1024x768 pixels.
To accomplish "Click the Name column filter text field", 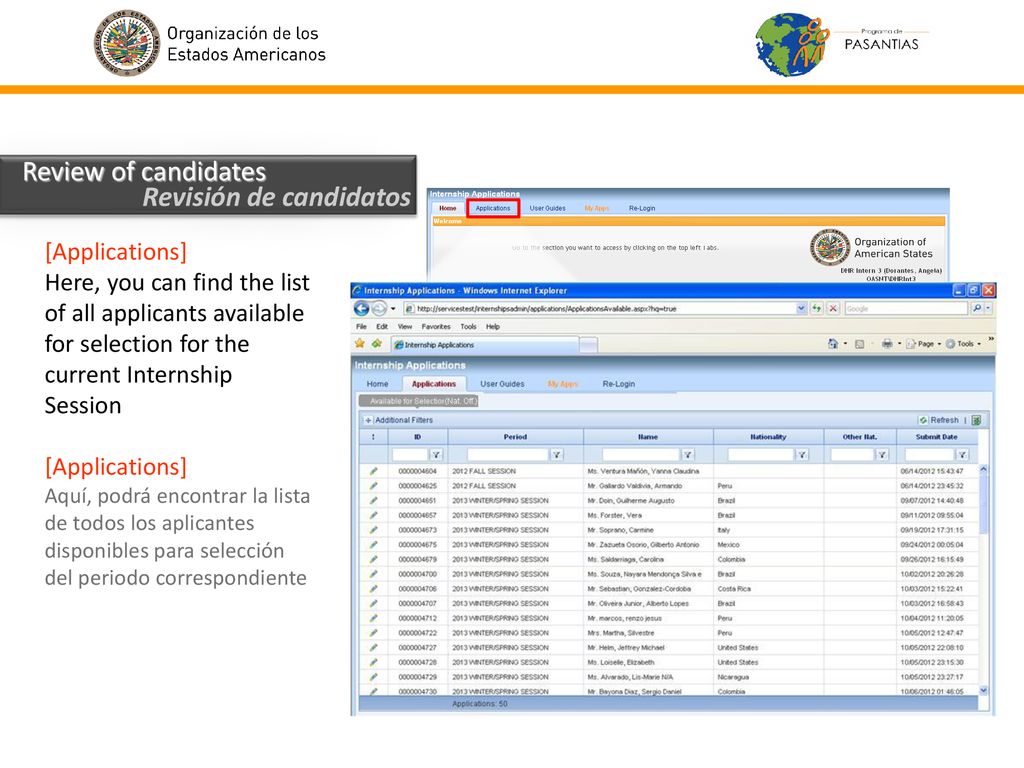I will pyautogui.click(x=641, y=455).
